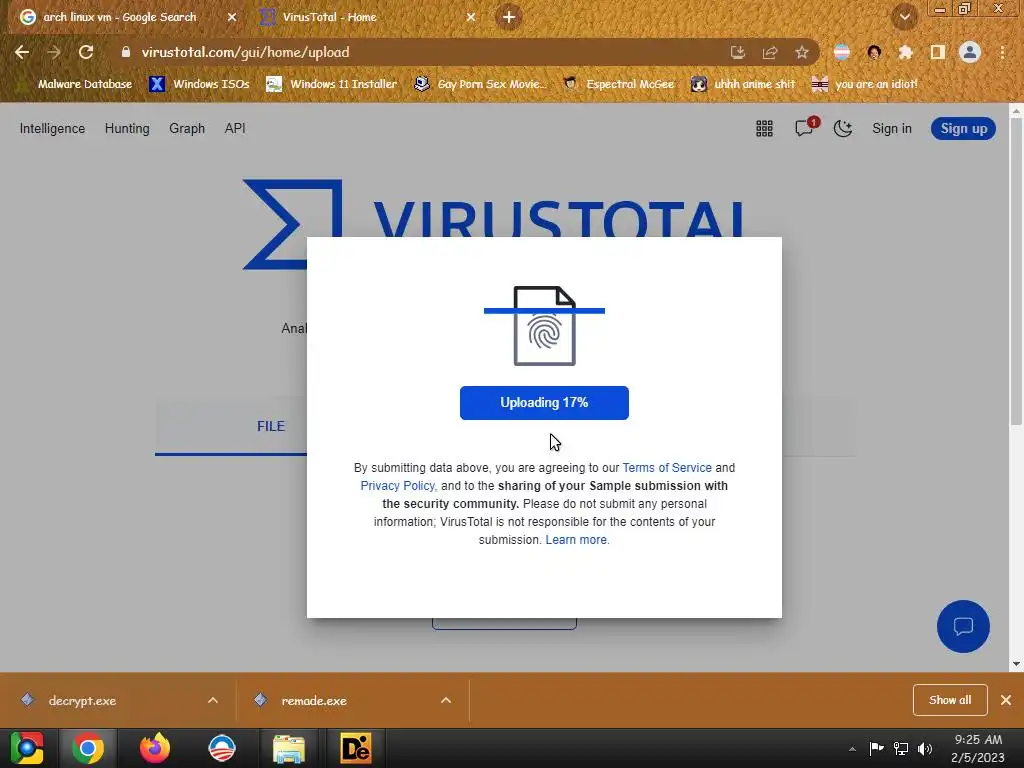This screenshot has height=768, width=1024.
Task: Toggle VirusTotal dark mode moon icon
Action: coord(843,129)
